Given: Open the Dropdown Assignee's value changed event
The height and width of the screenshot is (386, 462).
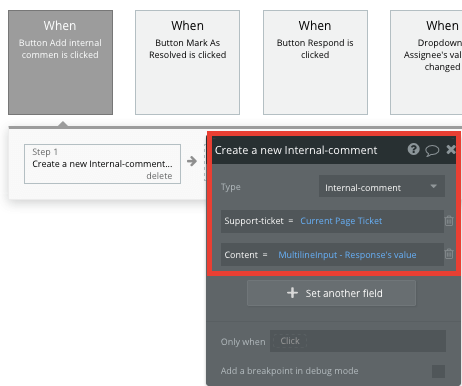Looking at the screenshot, I should click(x=426, y=63).
